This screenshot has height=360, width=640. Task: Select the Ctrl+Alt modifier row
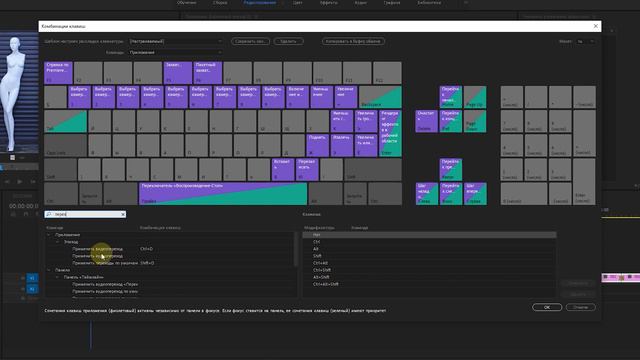pyautogui.click(x=429, y=263)
